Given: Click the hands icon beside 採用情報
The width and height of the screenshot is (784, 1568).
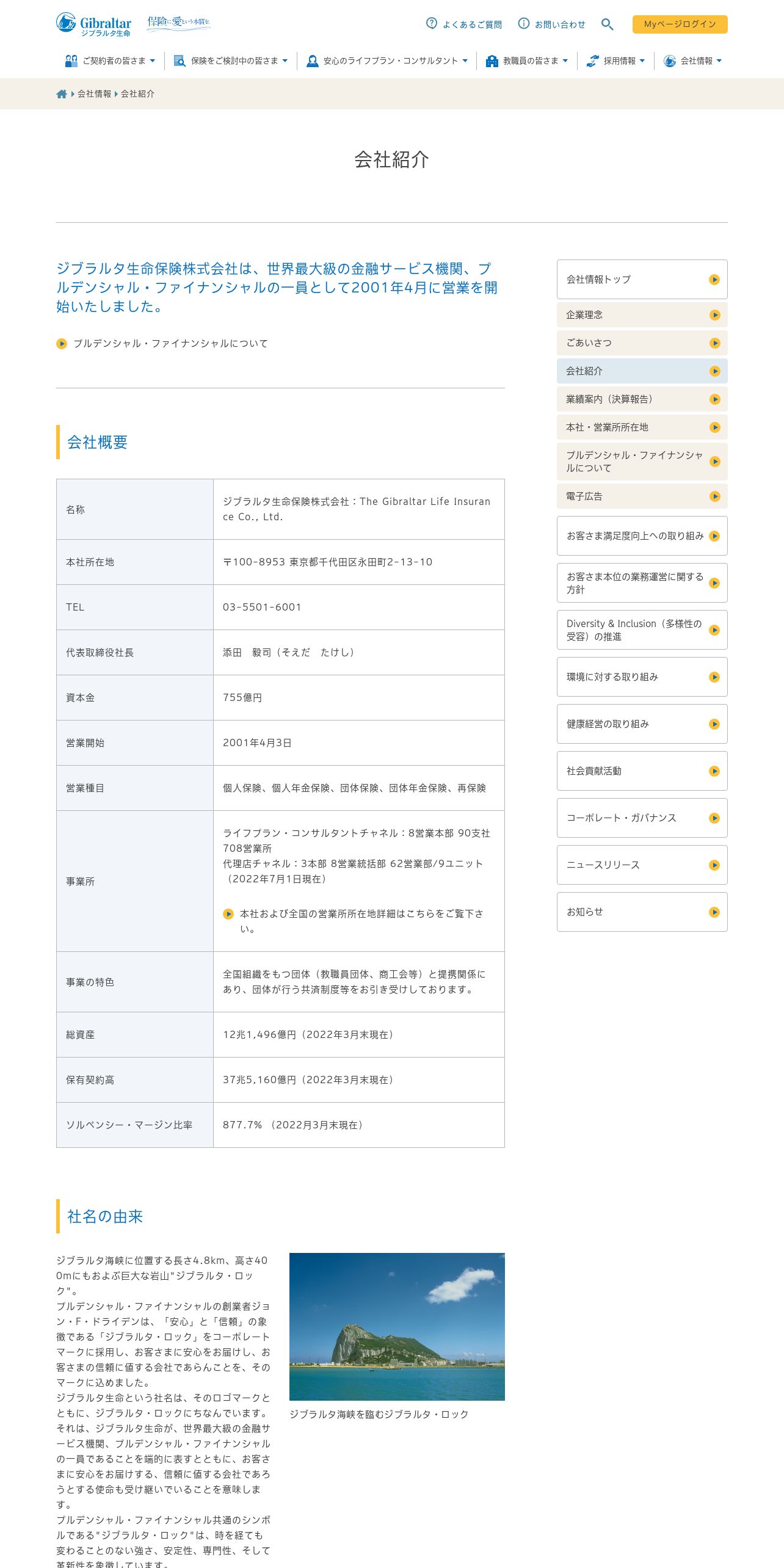Looking at the screenshot, I should [592, 60].
